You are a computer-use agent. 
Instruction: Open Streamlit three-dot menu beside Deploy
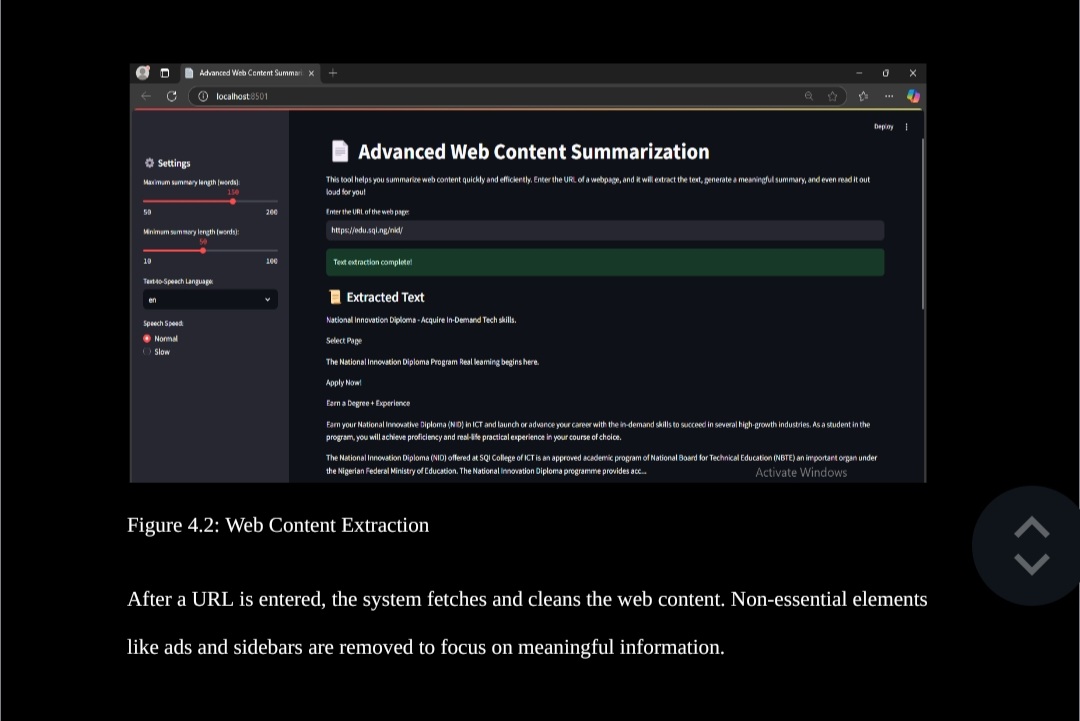coord(907,127)
